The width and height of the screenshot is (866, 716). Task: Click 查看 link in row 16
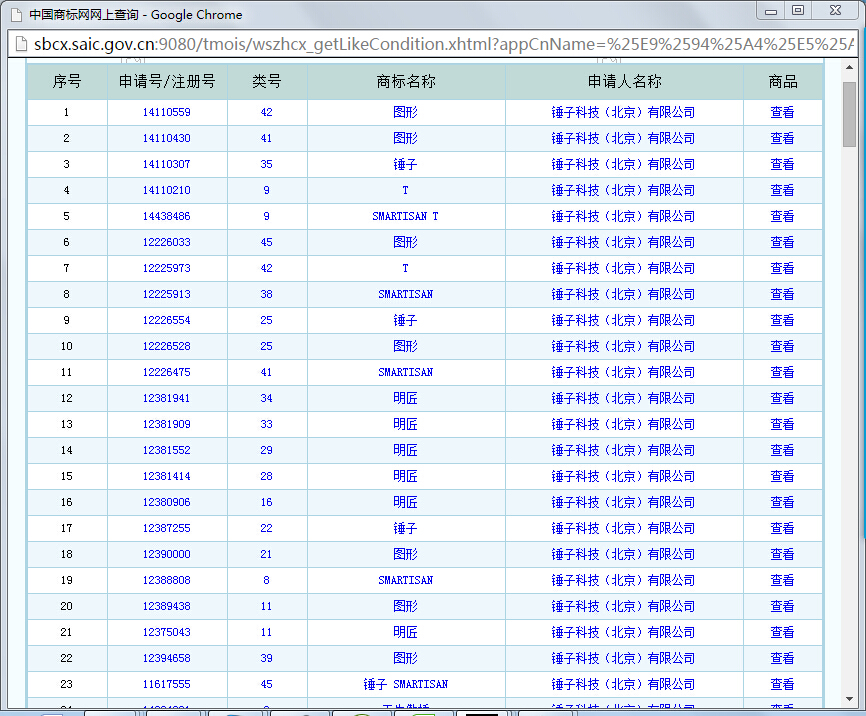click(x=782, y=502)
